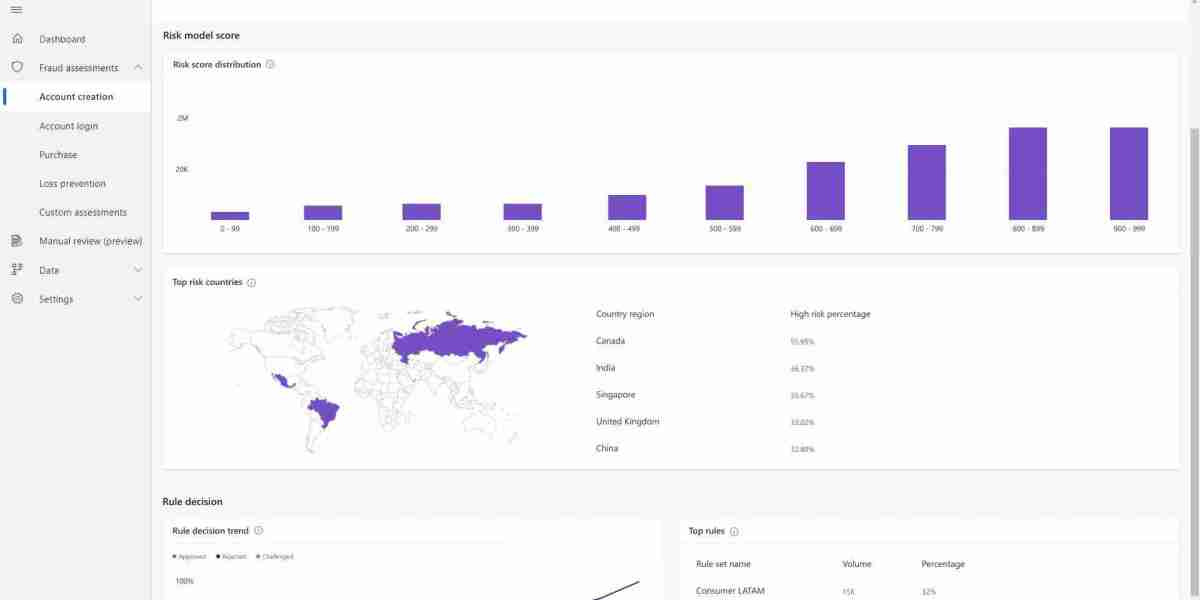Screen dimensions: 1200x600
Task: Click the Manual review document icon
Action: [17, 241]
